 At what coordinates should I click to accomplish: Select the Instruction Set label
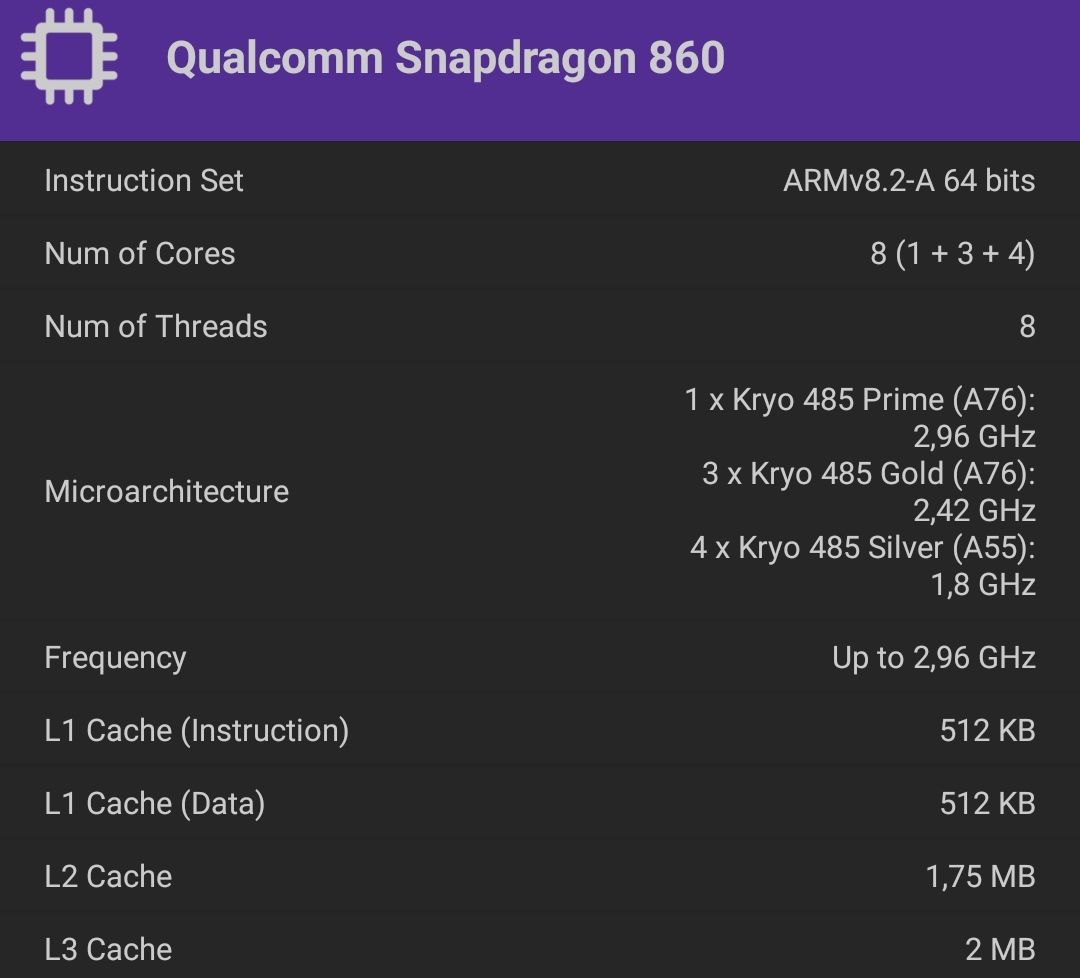144,181
